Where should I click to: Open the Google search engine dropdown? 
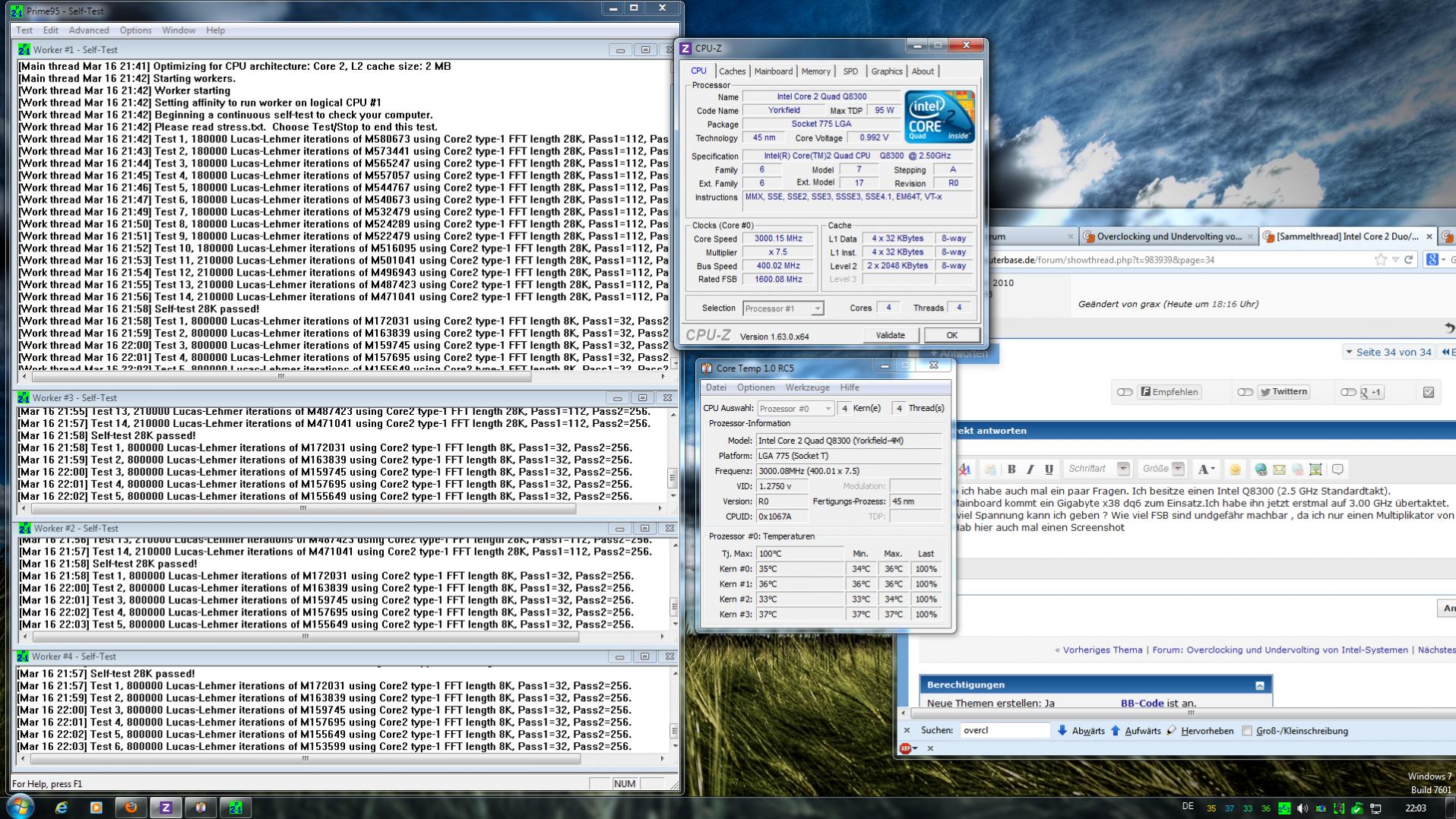click(x=1435, y=260)
